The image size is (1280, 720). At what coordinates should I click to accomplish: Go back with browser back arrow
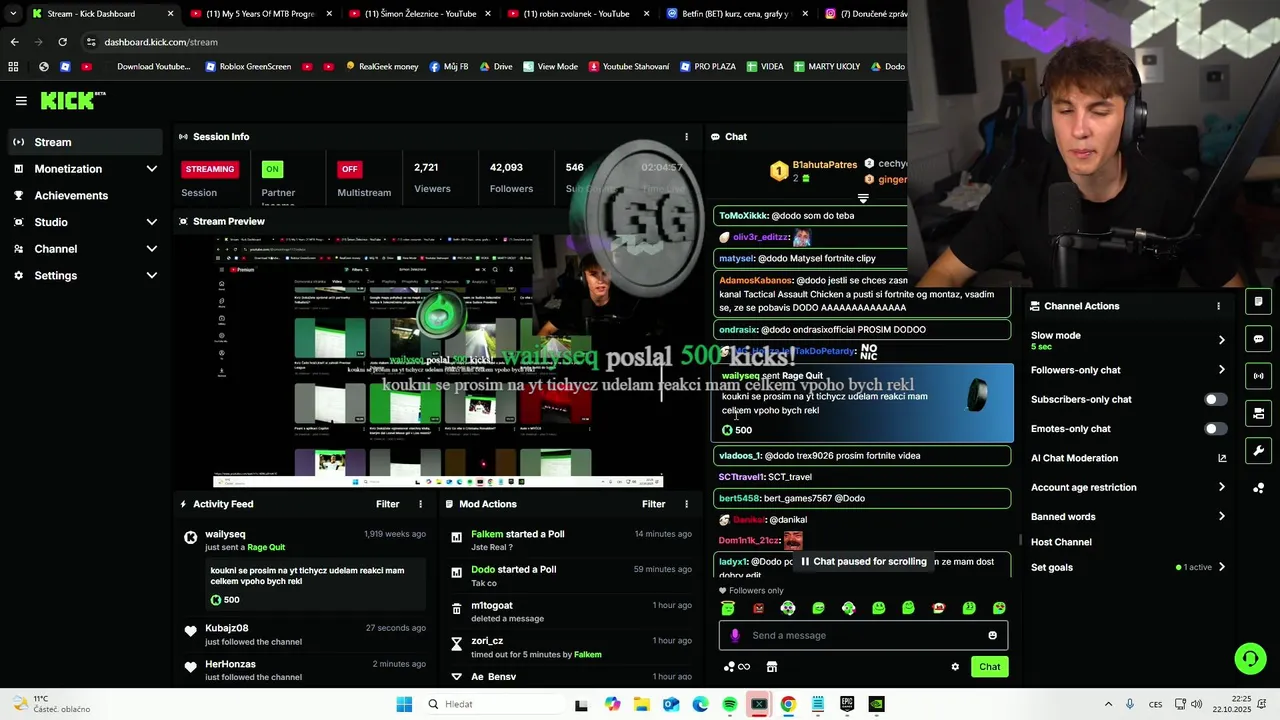click(14, 42)
